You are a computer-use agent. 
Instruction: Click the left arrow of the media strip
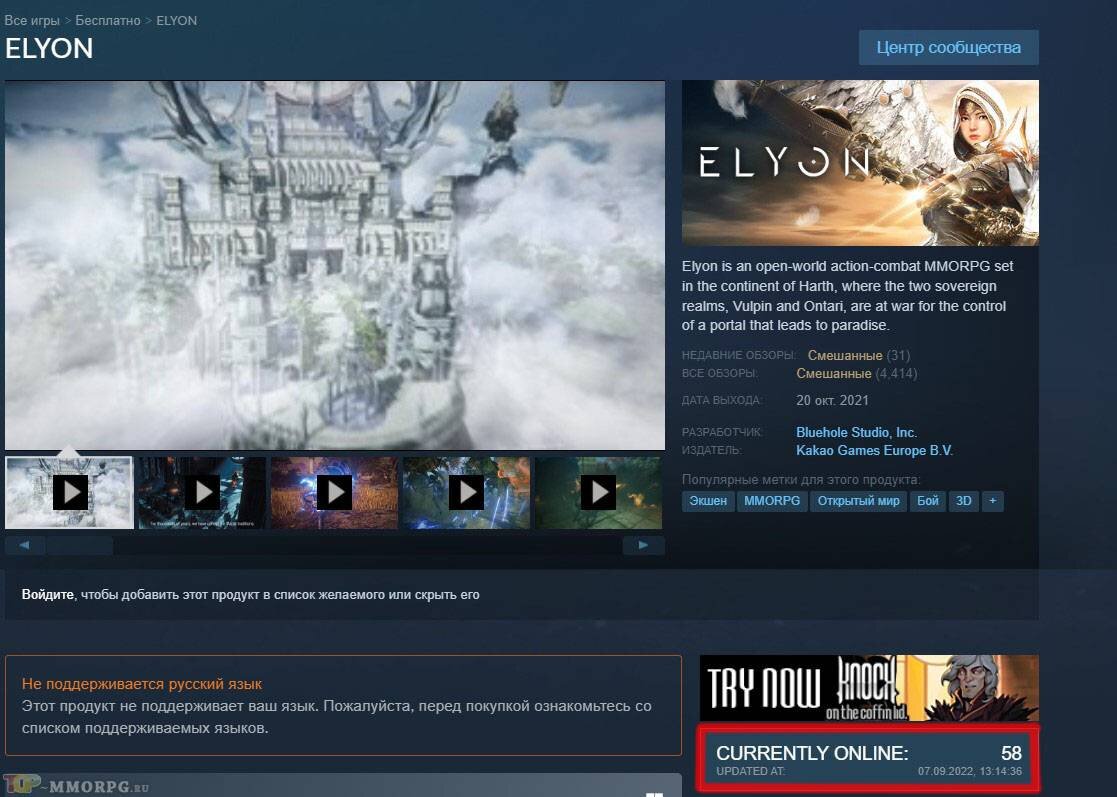point(25,545)
